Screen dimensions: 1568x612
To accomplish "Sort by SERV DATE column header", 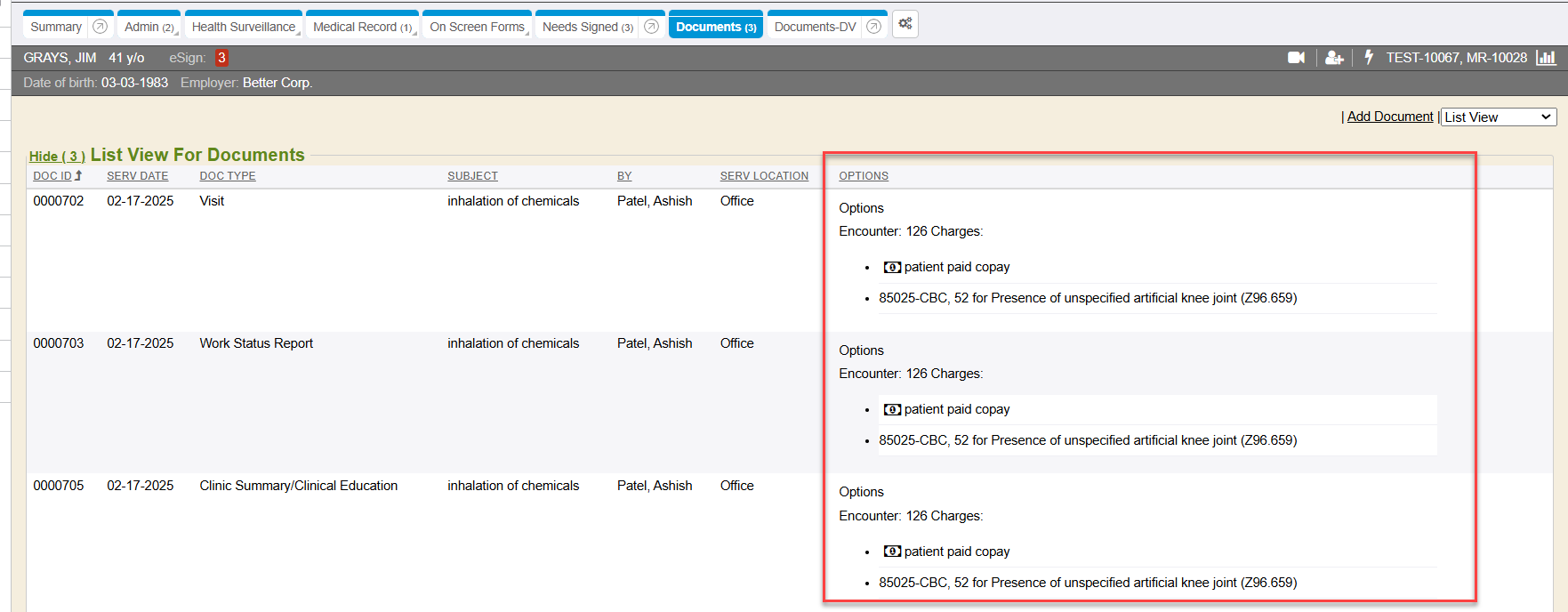I will pos(137,176).
